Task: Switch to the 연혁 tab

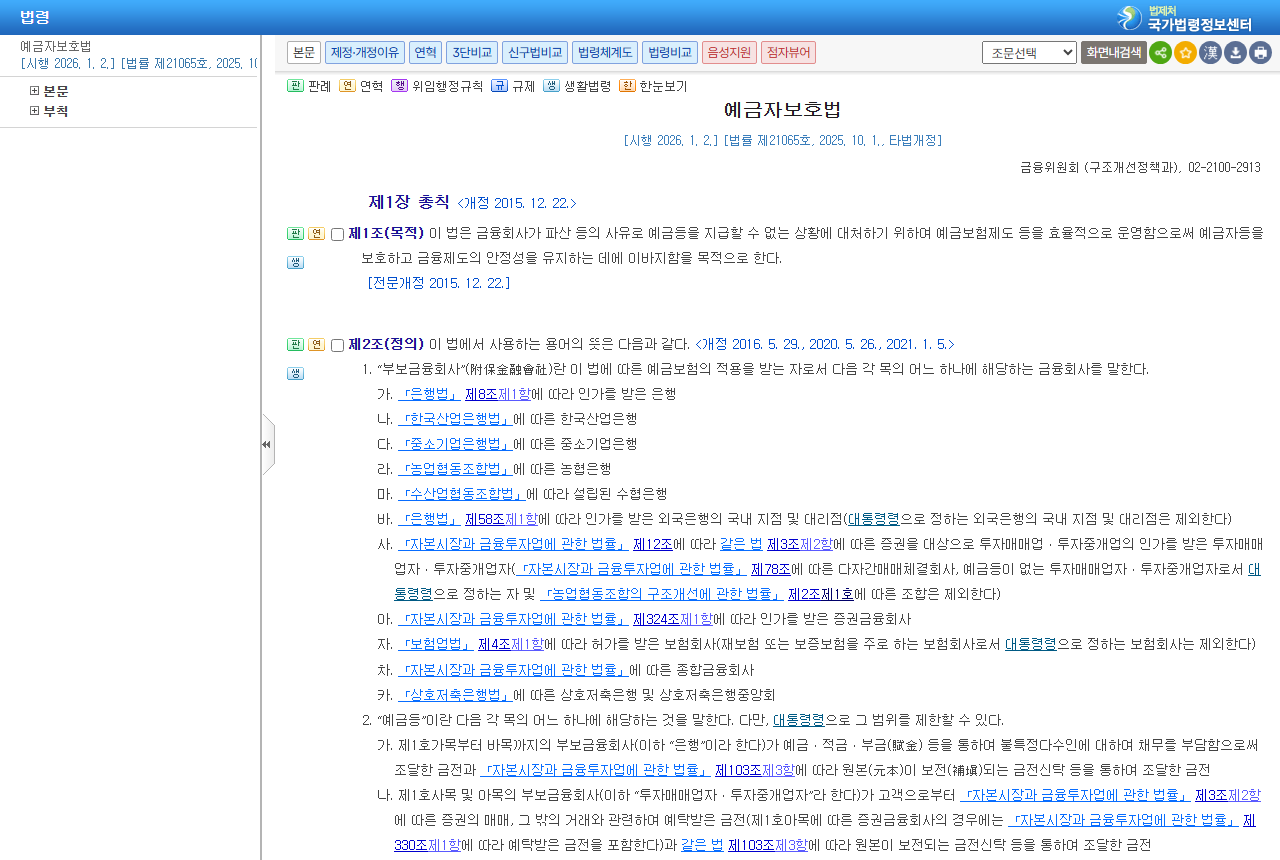Action: tap(425, 52)
